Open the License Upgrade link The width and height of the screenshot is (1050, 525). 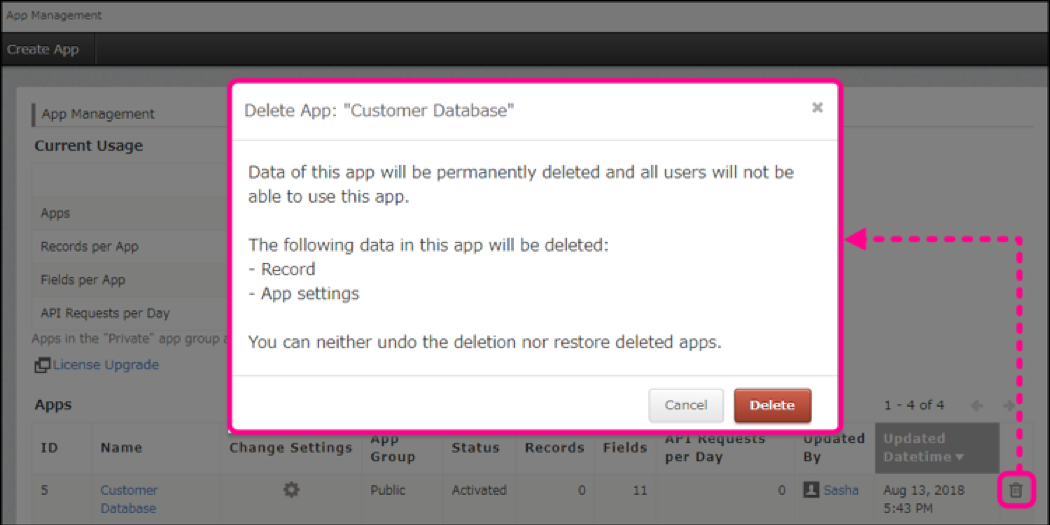pos(105,365)
